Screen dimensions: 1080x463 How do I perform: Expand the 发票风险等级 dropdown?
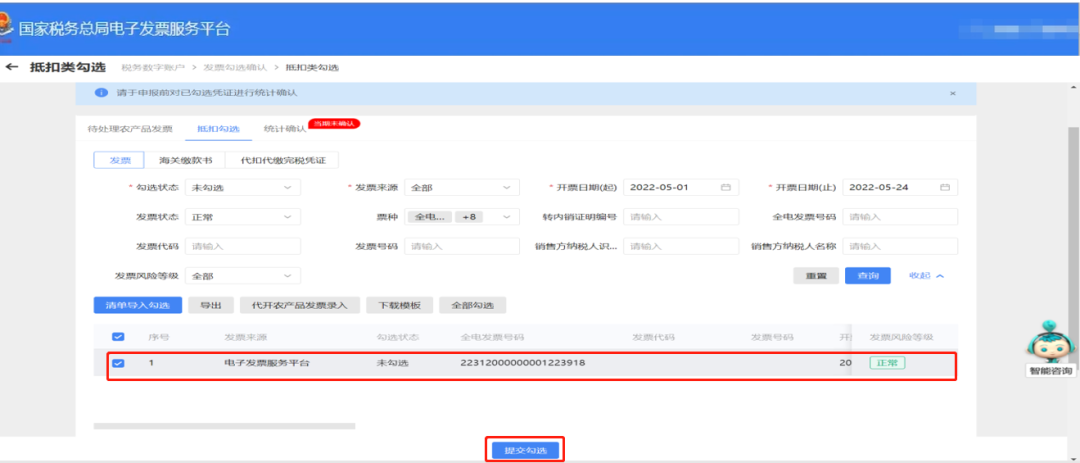pyautogui.click(x=242, y=275)
